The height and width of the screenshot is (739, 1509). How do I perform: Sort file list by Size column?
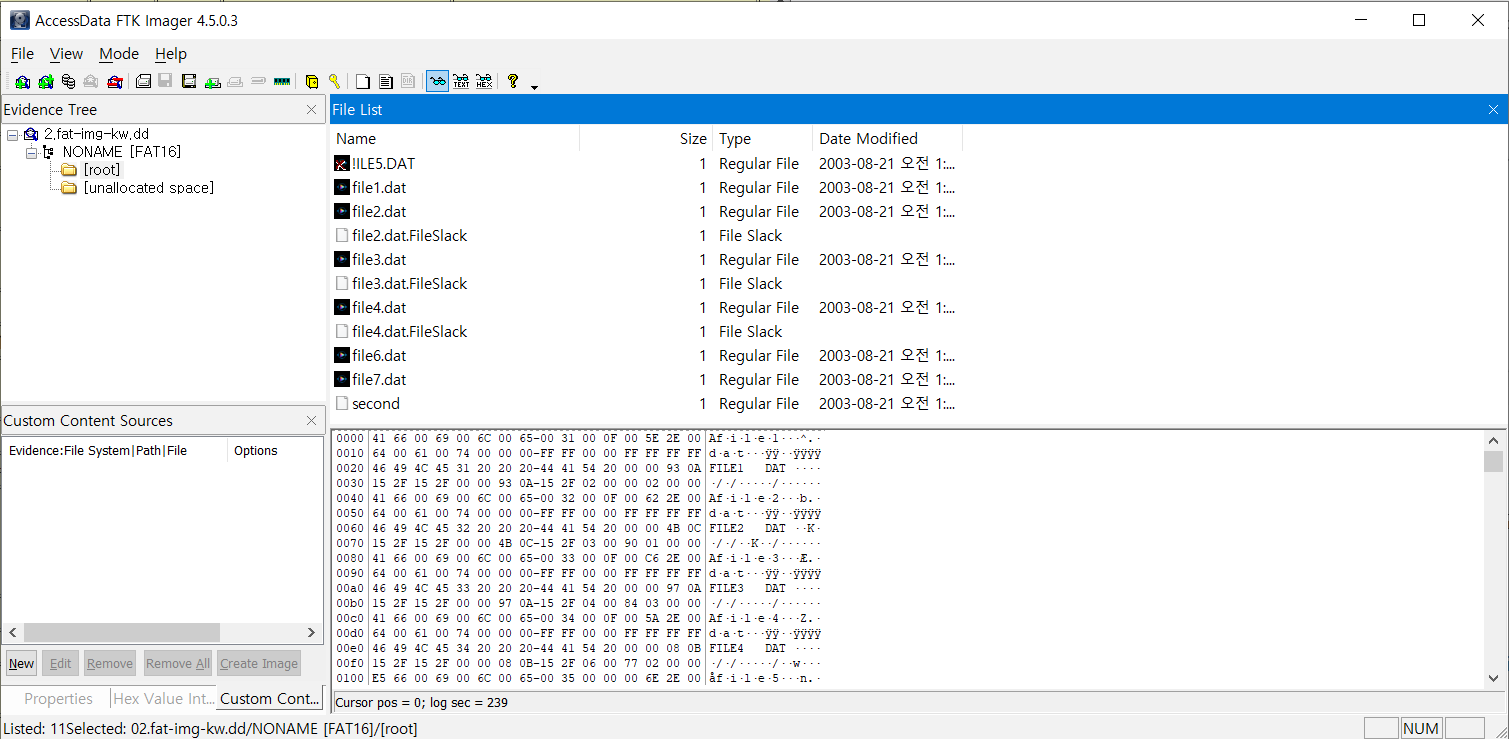(646, 139)
